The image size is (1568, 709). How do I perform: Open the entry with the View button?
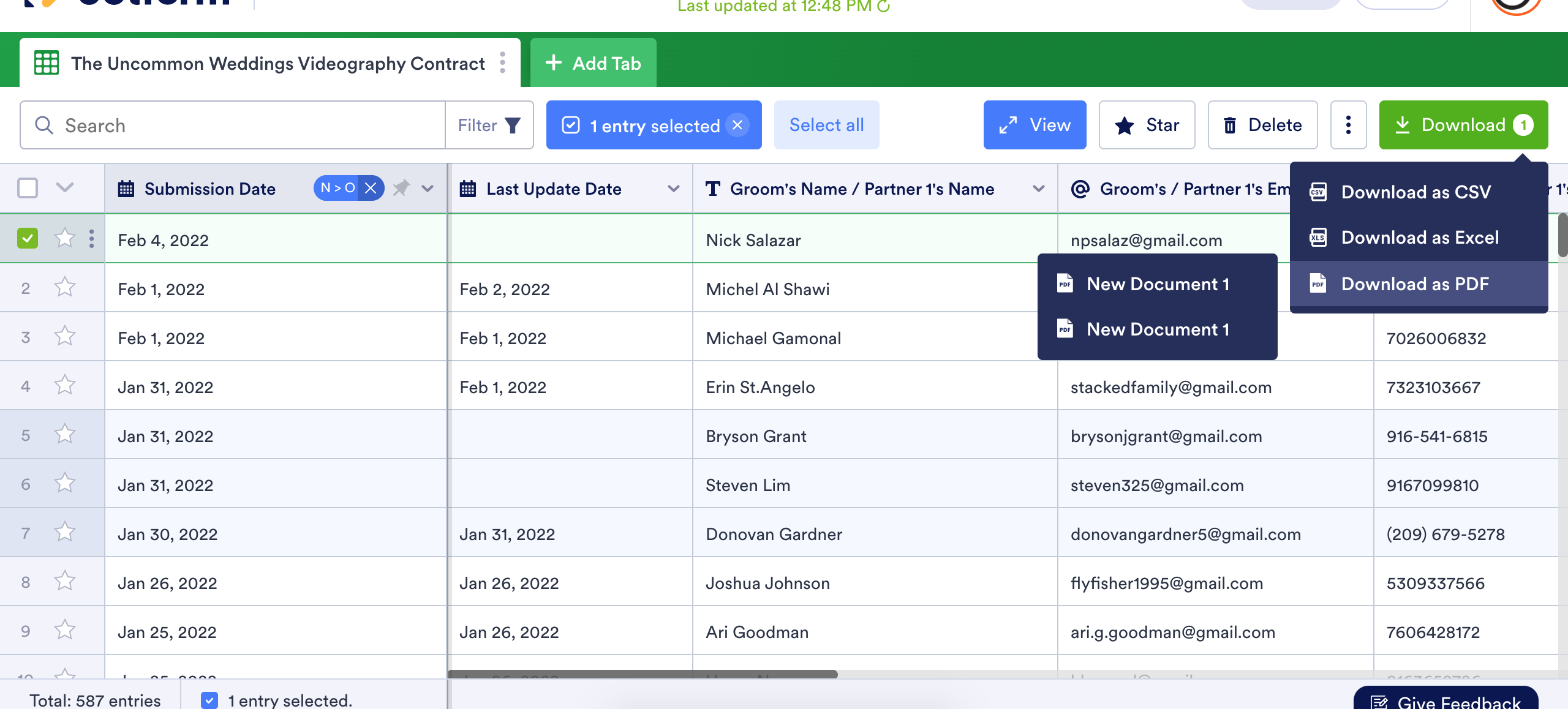[x=1035, y=125]
